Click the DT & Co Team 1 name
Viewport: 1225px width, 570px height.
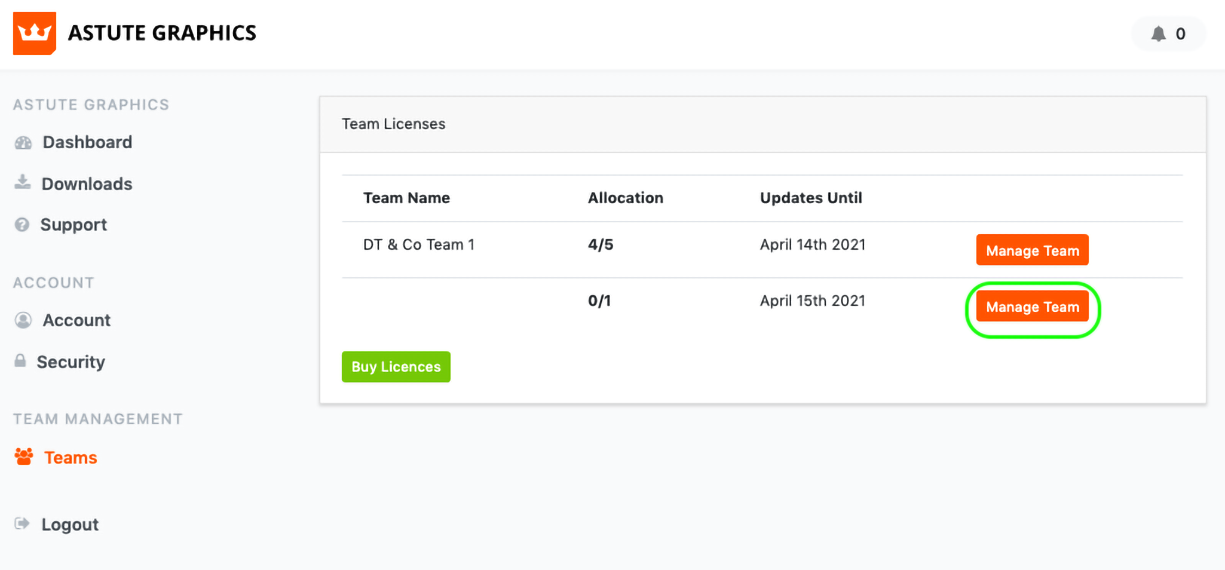(x=419, y=245)
